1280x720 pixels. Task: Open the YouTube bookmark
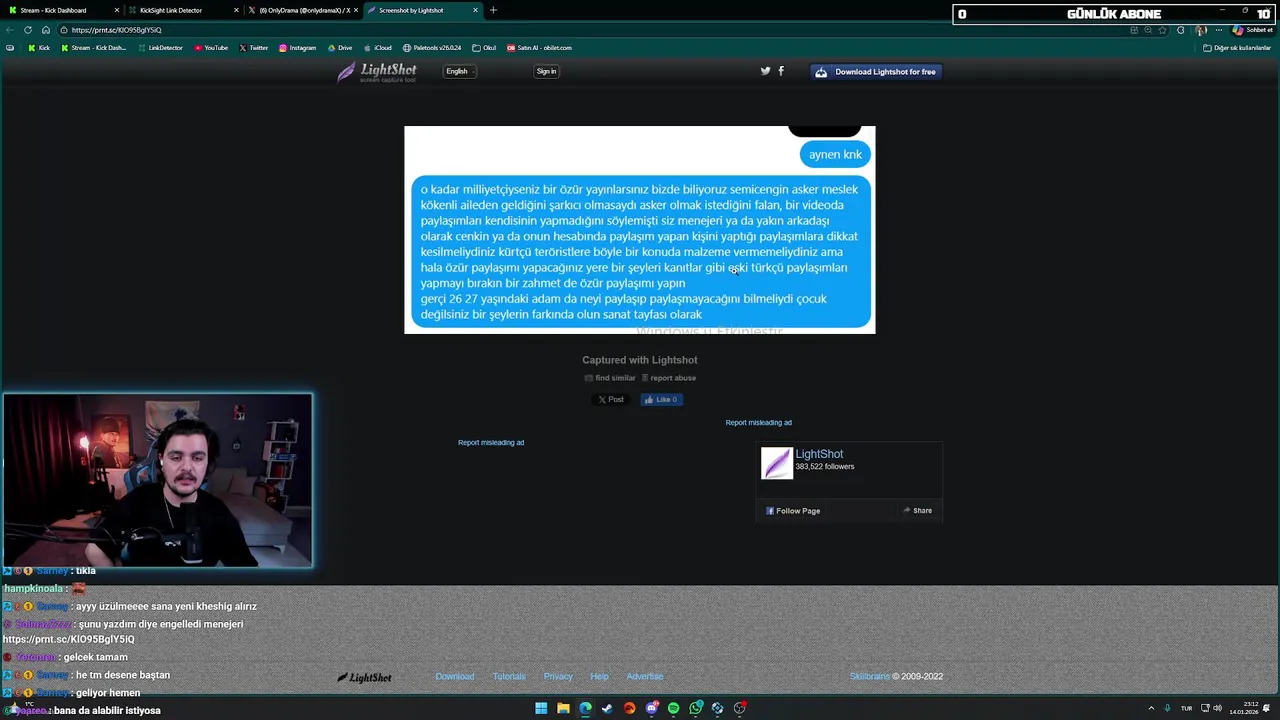[211, 48]
